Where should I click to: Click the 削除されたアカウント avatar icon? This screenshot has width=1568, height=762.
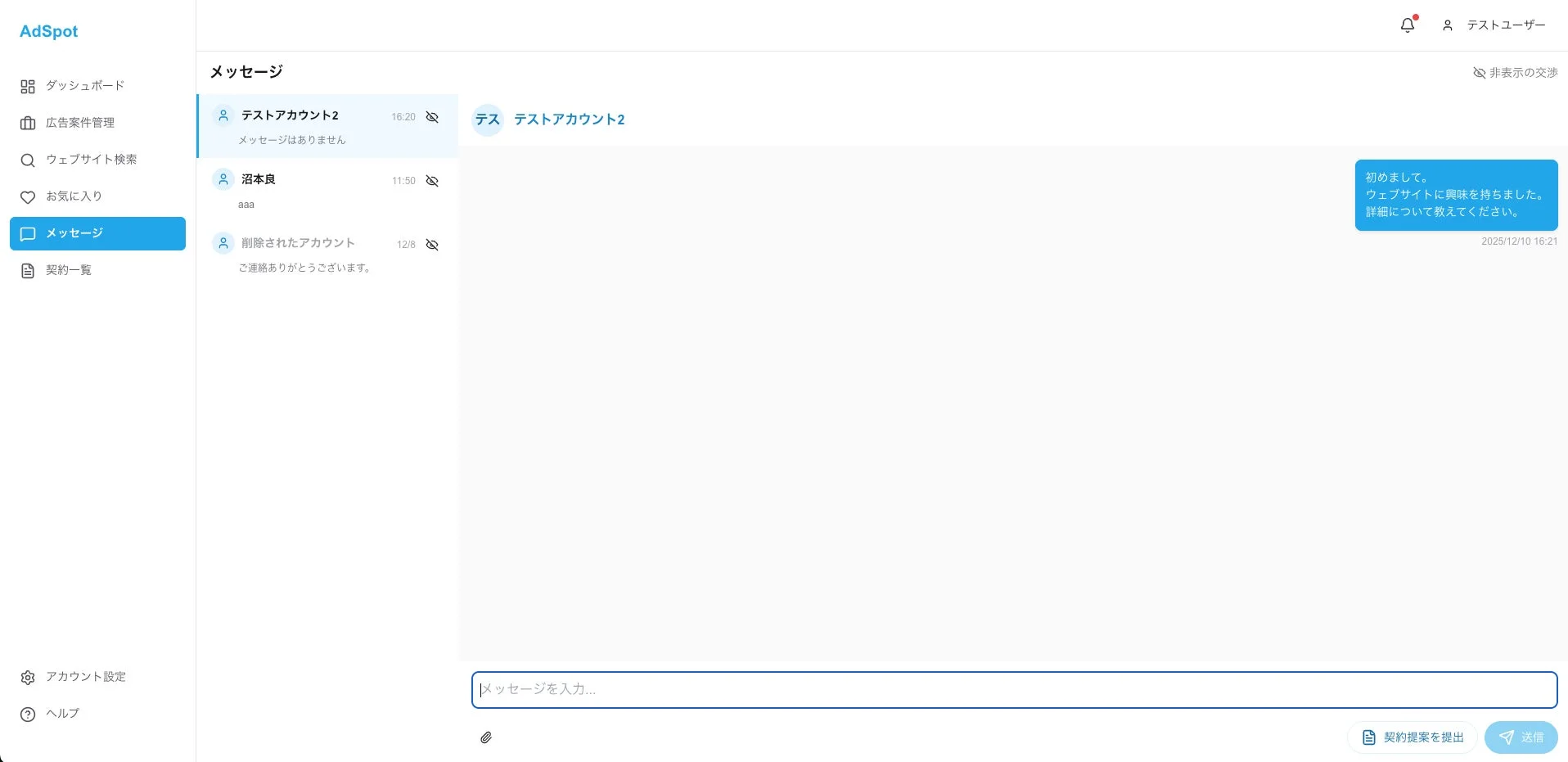tap(223, 243)
